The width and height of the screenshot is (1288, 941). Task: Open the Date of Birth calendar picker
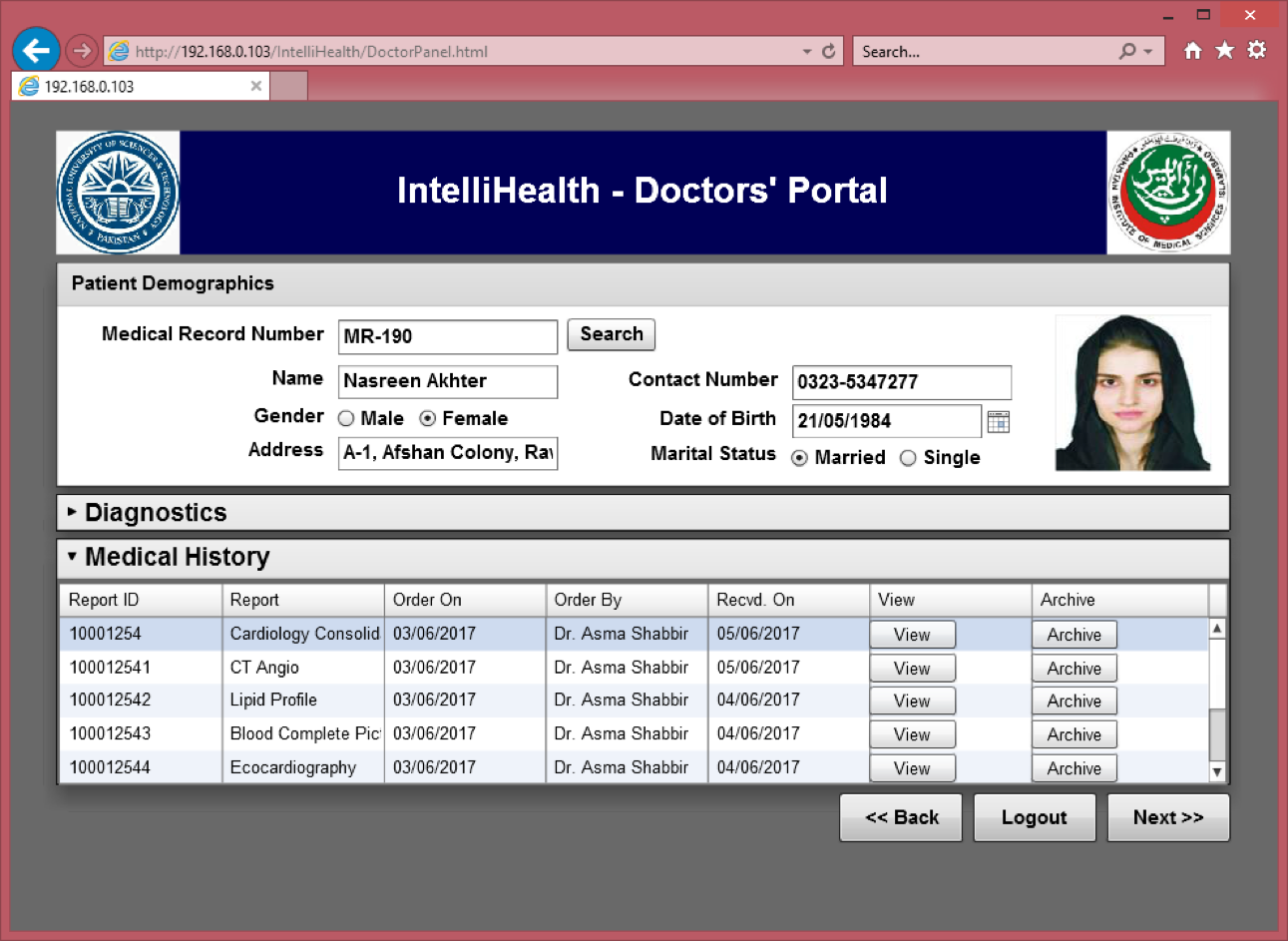[998, 422]
